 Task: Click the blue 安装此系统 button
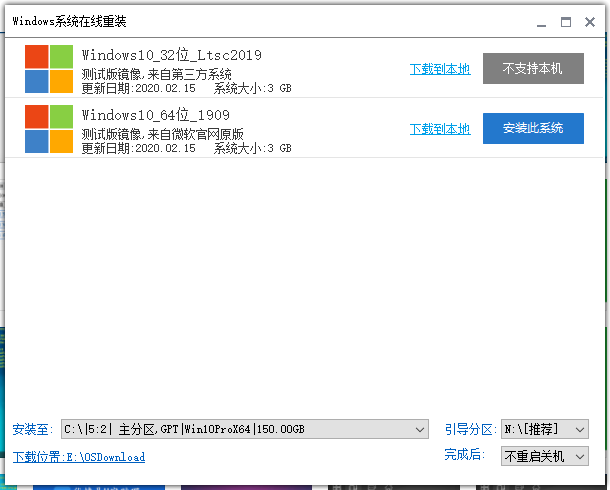pyautogui.click(x=533, y=128)
